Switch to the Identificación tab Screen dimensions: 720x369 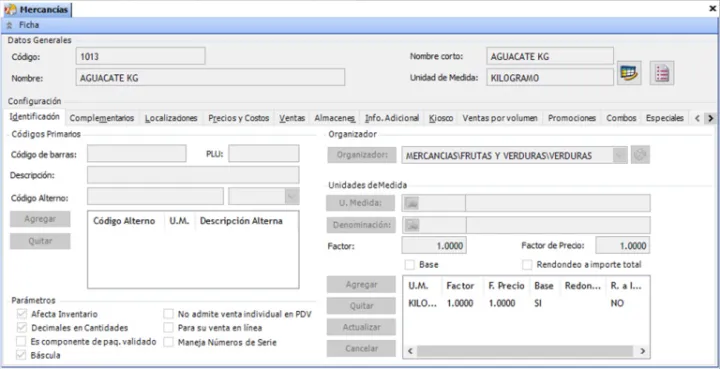(34, 117)
